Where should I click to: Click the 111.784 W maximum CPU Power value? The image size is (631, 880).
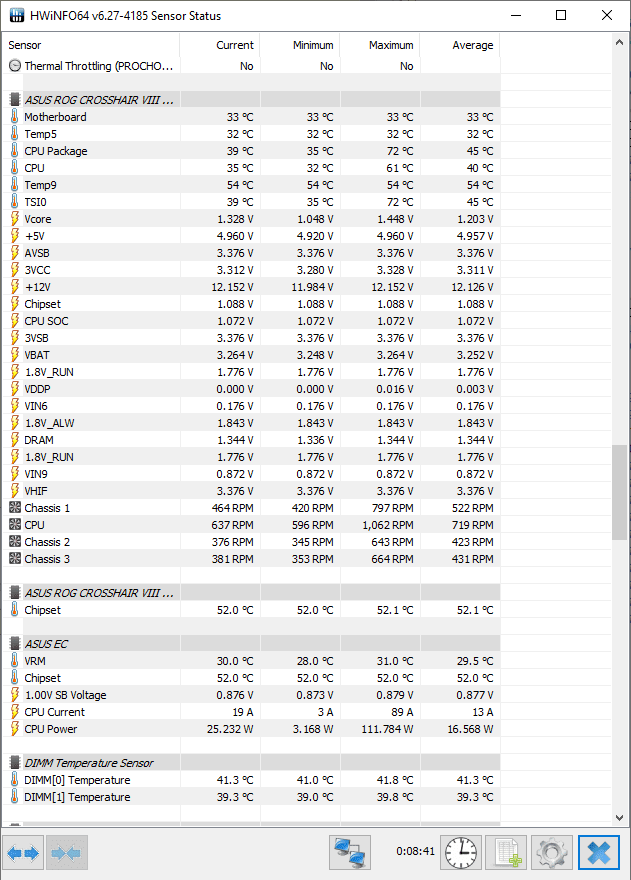387,729
